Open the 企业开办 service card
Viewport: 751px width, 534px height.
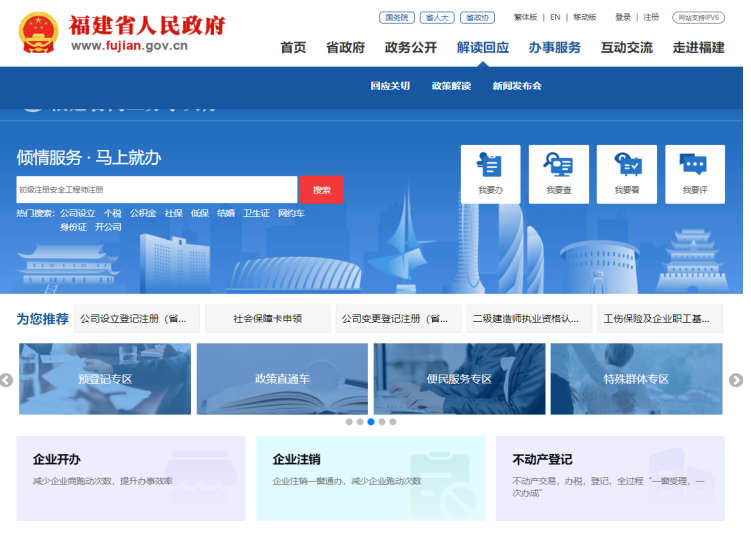(x=131, y=478)
